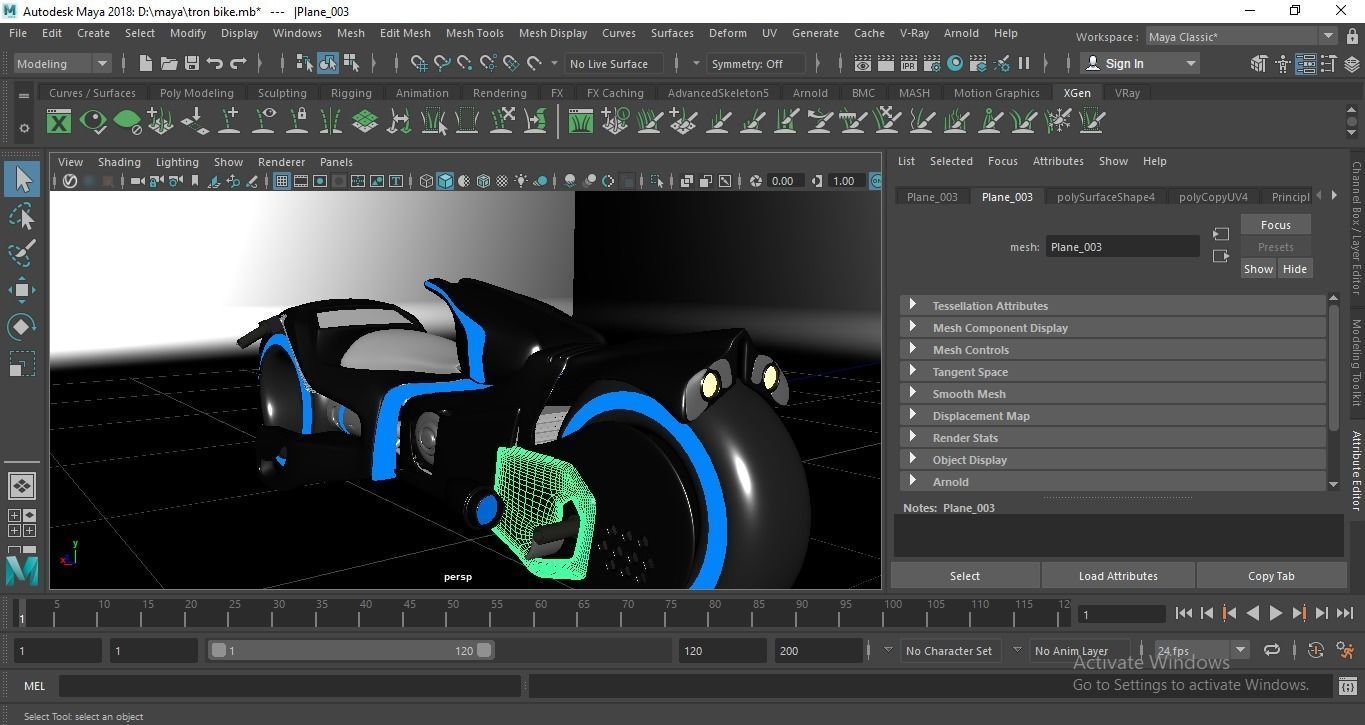
Task: Play the animation forwards
Action: point(1275,614)
